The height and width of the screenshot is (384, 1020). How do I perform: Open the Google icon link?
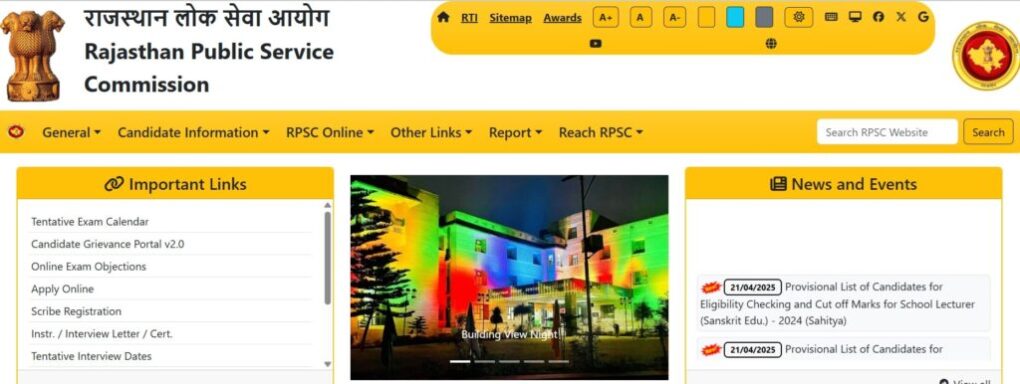[x=923, y=18]
